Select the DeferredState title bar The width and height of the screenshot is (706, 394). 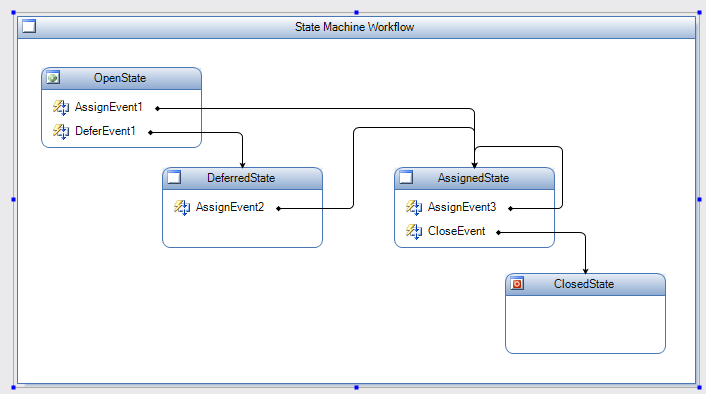click(243, 178)
